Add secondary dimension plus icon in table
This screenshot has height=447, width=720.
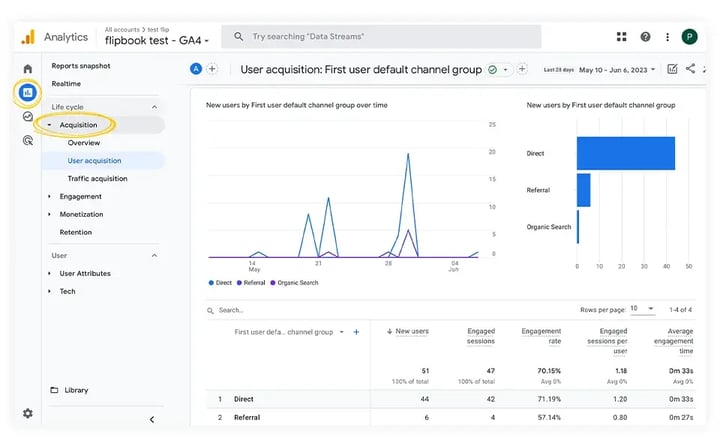pos(356,332)
